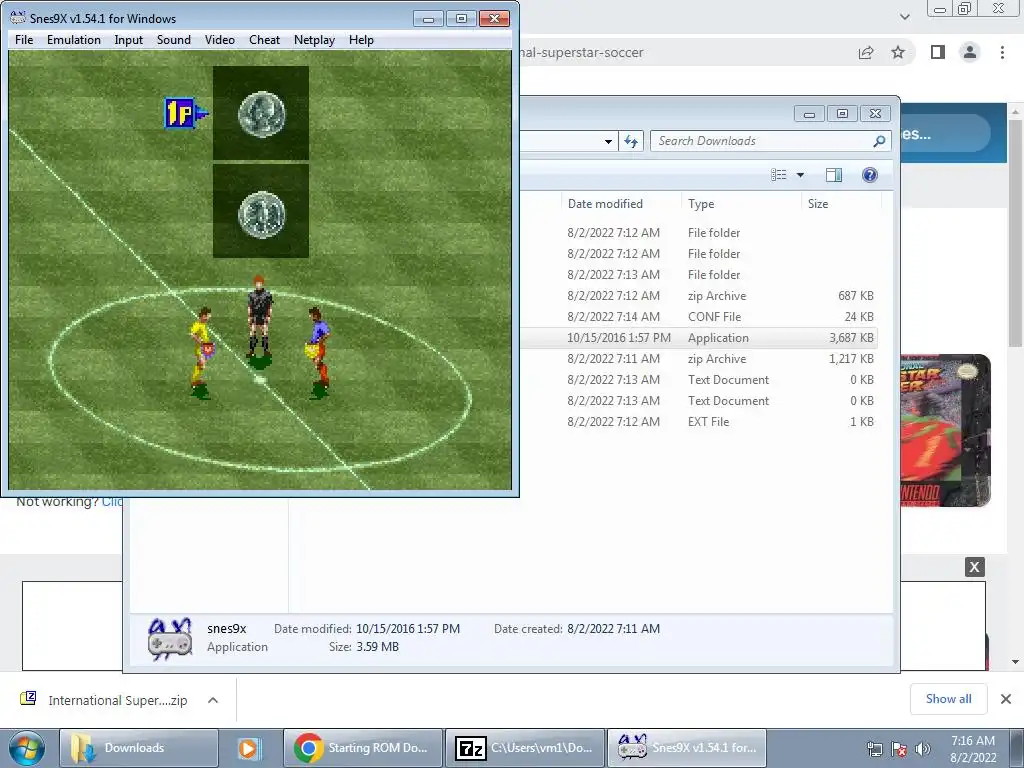Expand the download item options chevron
Screen dimensions: 1024x768
tap(212, 700)
